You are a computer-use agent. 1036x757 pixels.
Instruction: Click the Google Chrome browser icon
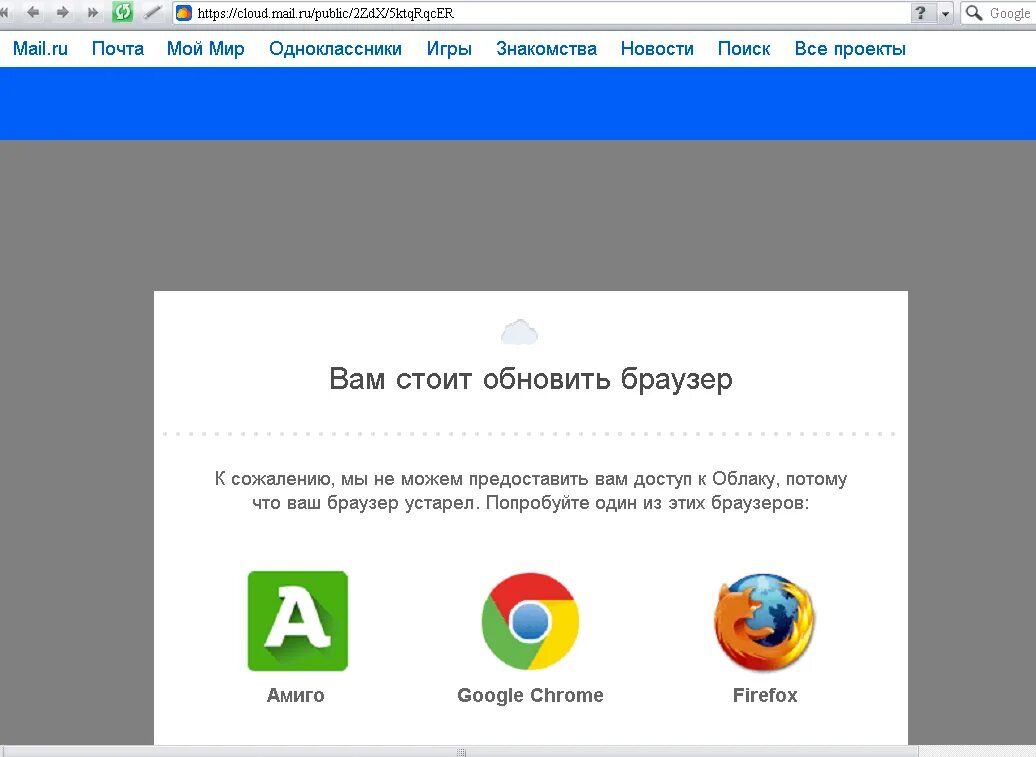[530, 622]
